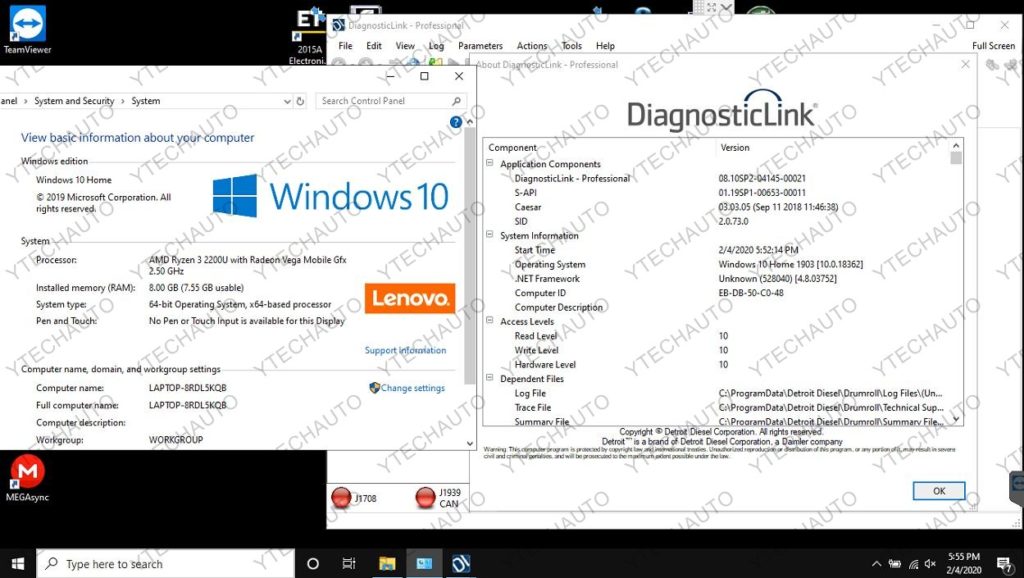Open the Control Panel address history dropdown
Image resolution: width=1024 pixels, height=578 pixels.
pos(287,101)
